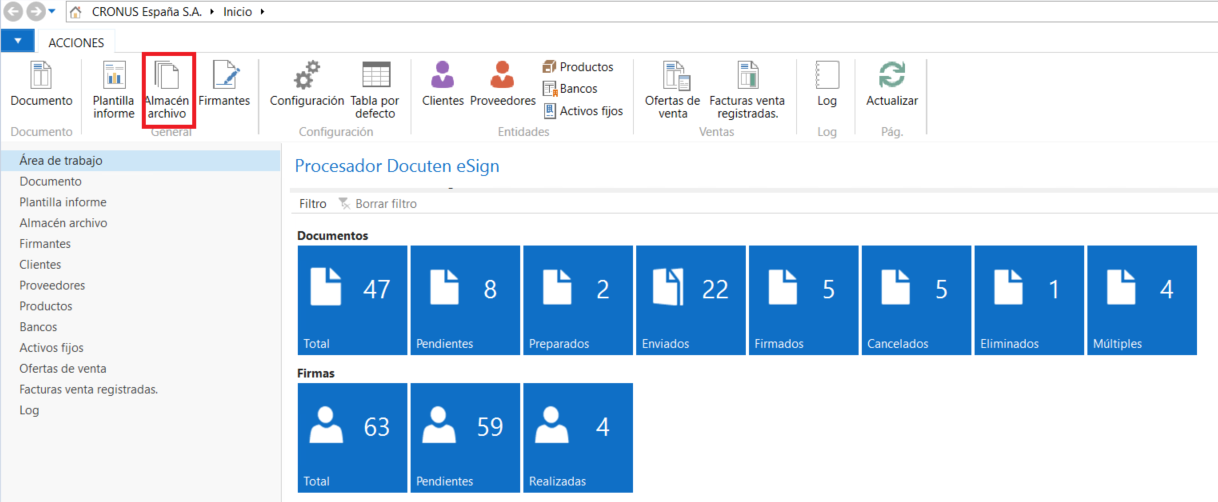Select Productos in navigation pane

[x=140, y=306]
